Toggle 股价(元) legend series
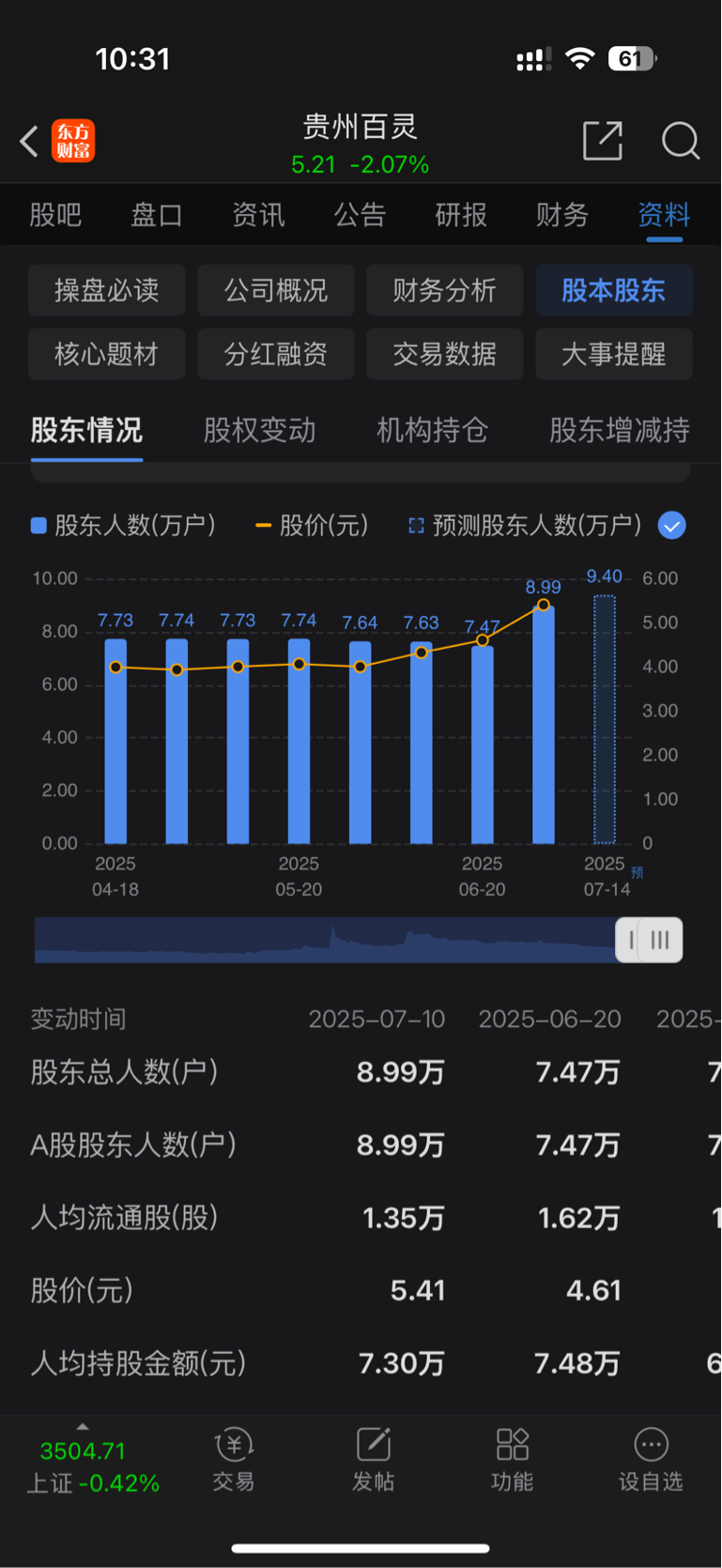 coord(312,526)
